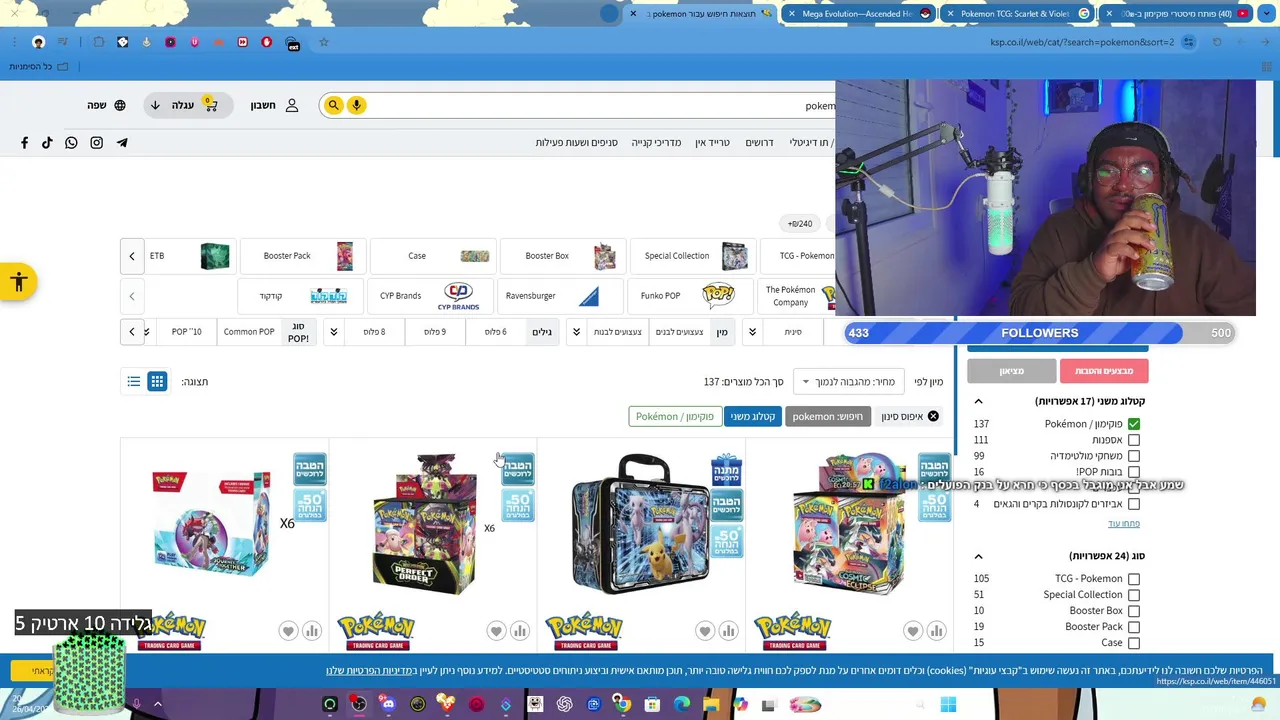Open the סניפים ושעות פעילות menu item
1280x720 pixels.
coord(576,143)
